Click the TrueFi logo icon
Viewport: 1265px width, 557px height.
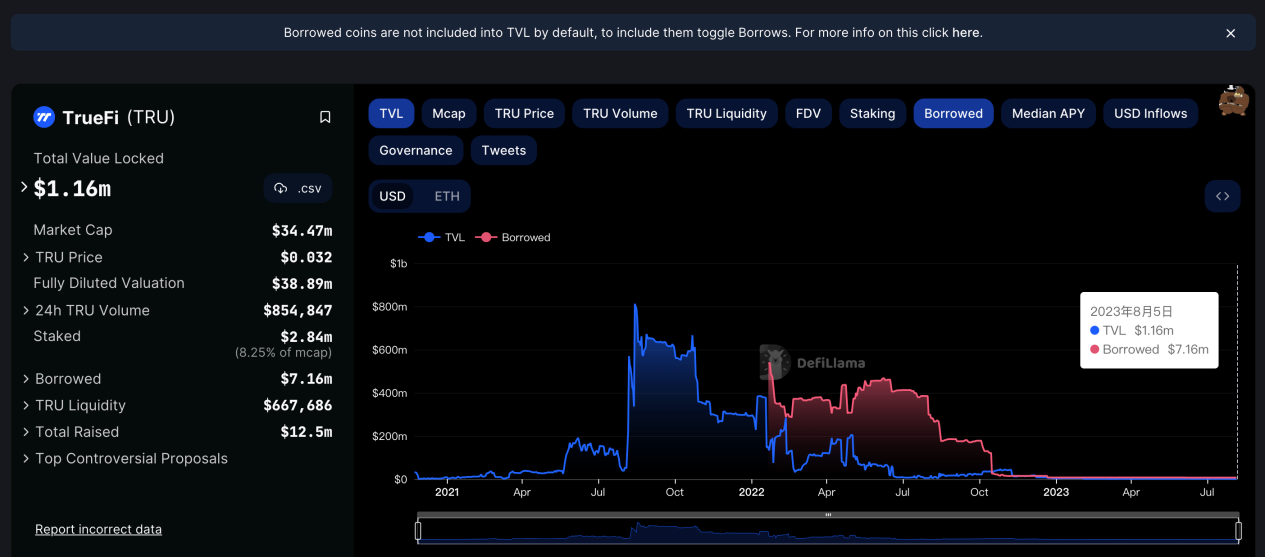click(44, 118)
